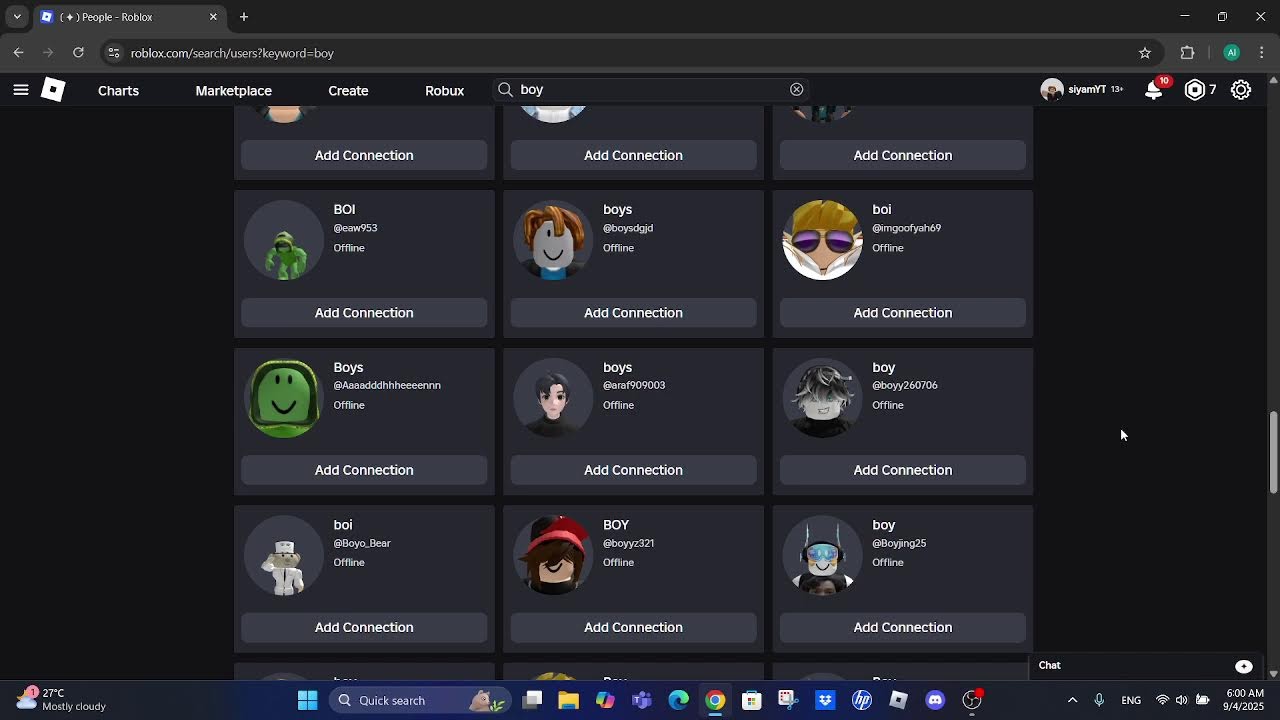The height and width of the screenshot is (720, 1280).
Task: Click the search magnifier icon in Roblox
Action: [x=505, y=90]
